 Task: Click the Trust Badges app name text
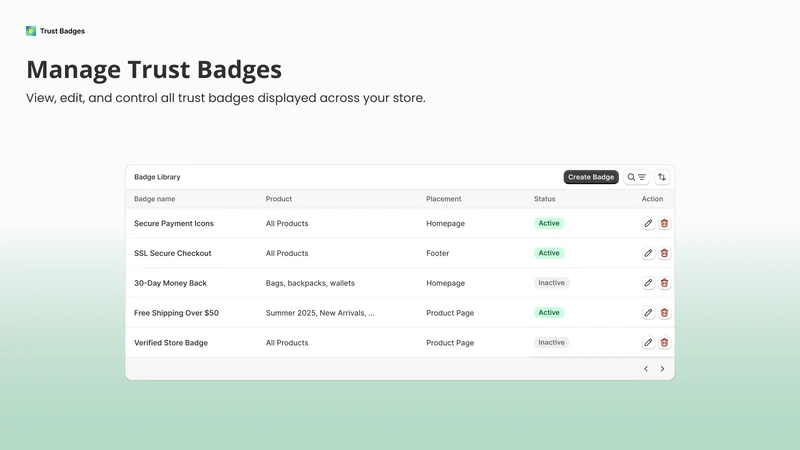(62, 31)
